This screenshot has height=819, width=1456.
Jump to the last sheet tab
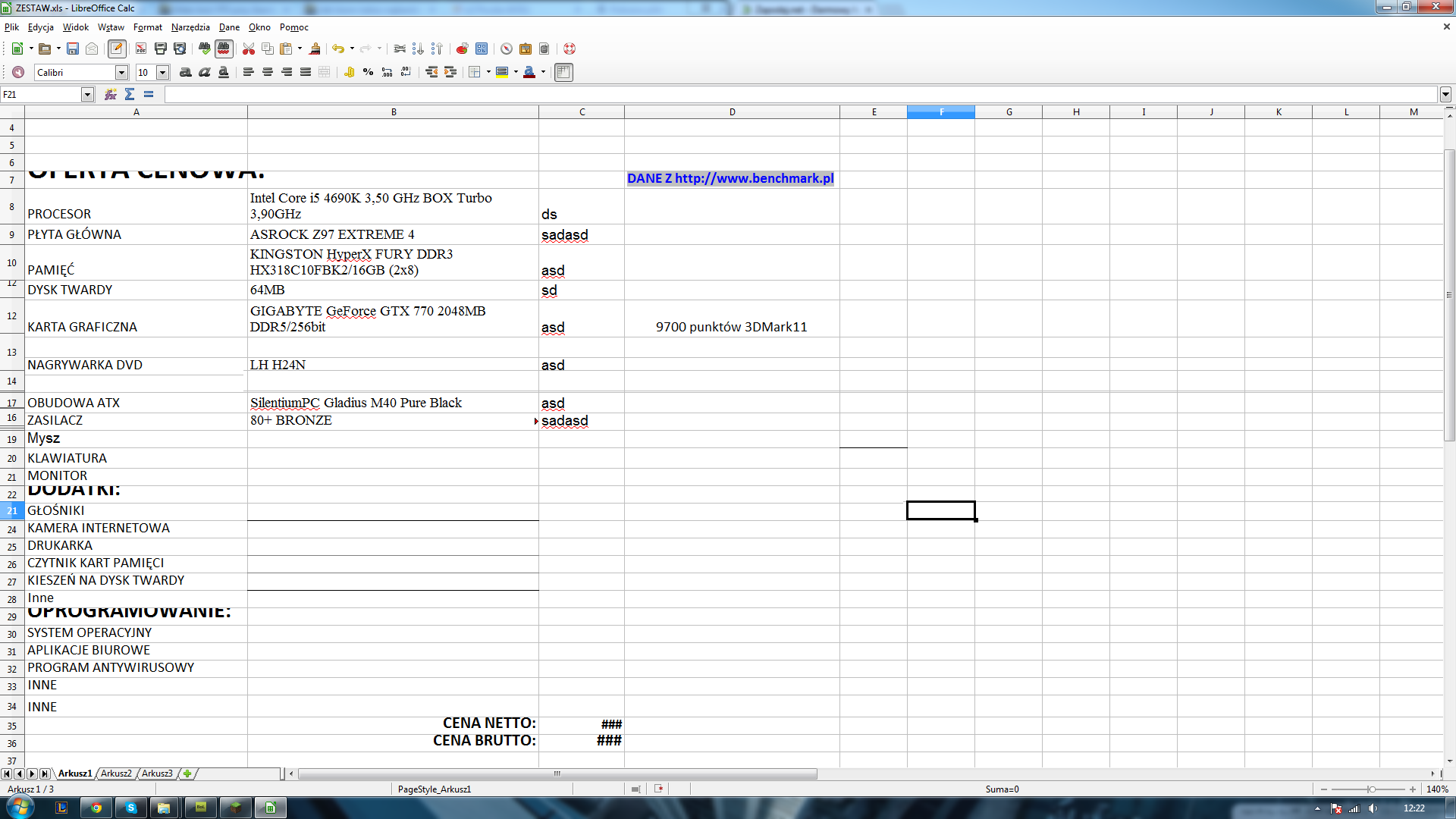(45, 773)
